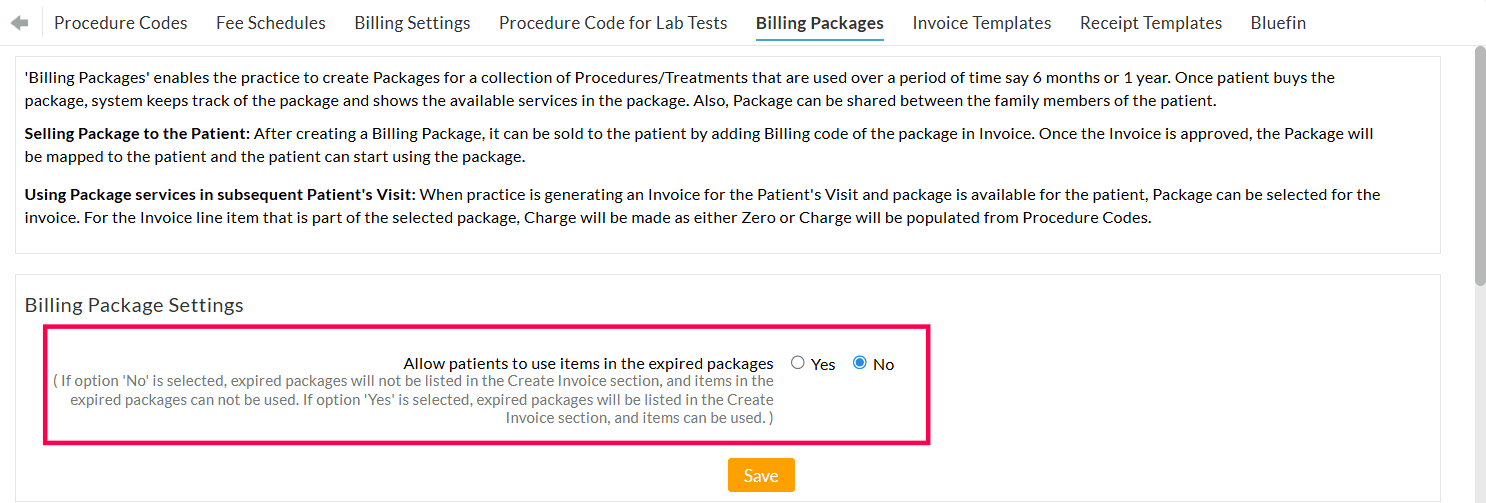The image size is (1486, 503).
Task: Choose the No radio for expired packages
Action: click(x=860, y=363)
